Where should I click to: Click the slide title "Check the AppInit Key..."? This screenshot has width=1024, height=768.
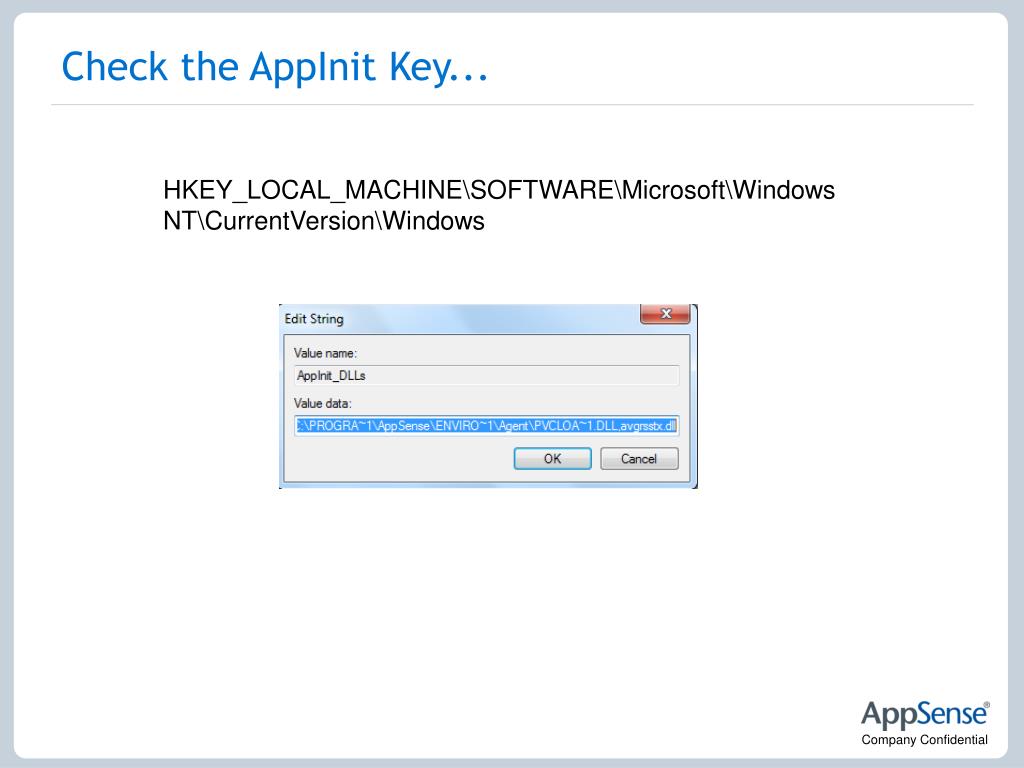pyautogui.click(x=274, y=67)
